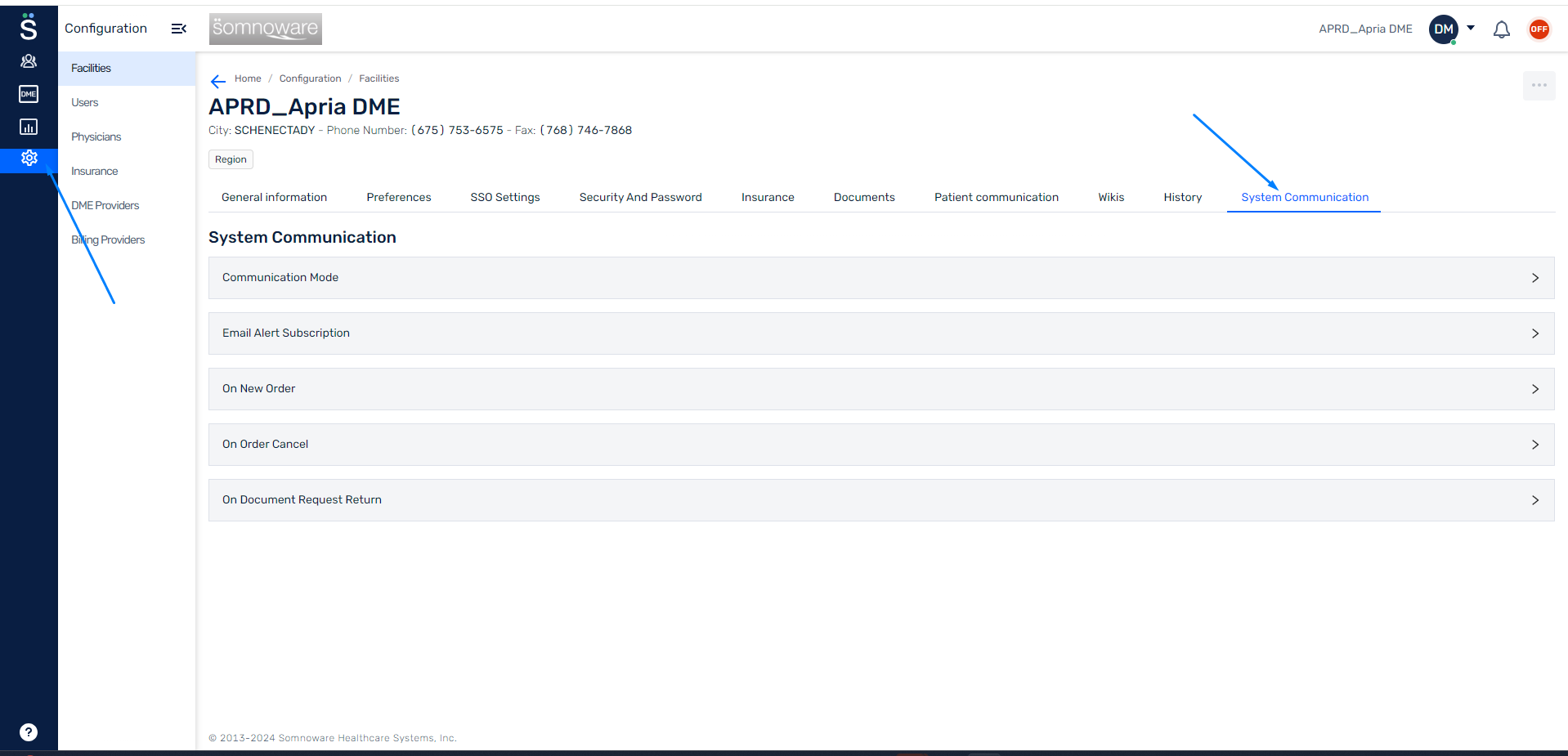Click the Communication Mode row label

click(x=280, y=278)
